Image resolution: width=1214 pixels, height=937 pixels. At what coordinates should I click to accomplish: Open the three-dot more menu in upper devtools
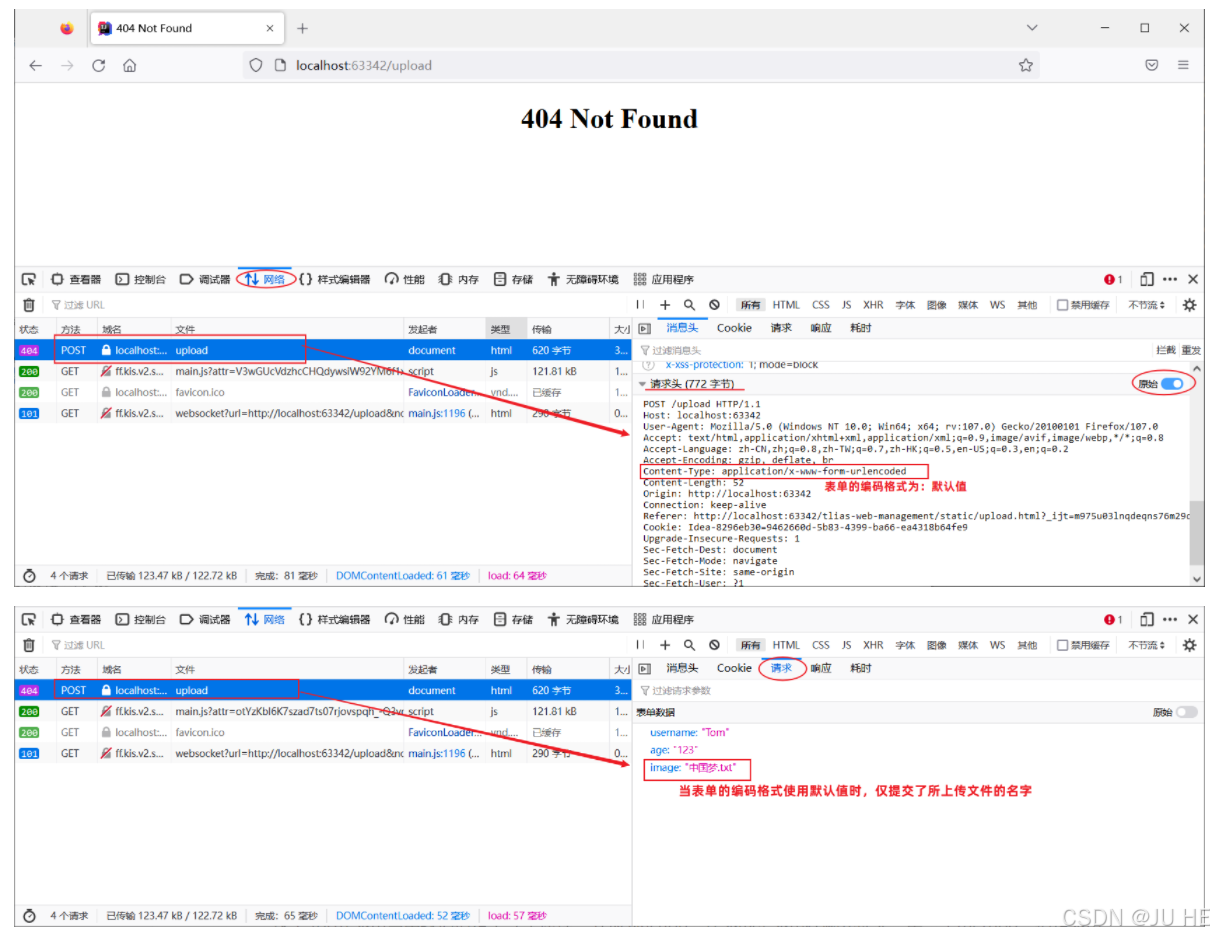coord(1170,280)
